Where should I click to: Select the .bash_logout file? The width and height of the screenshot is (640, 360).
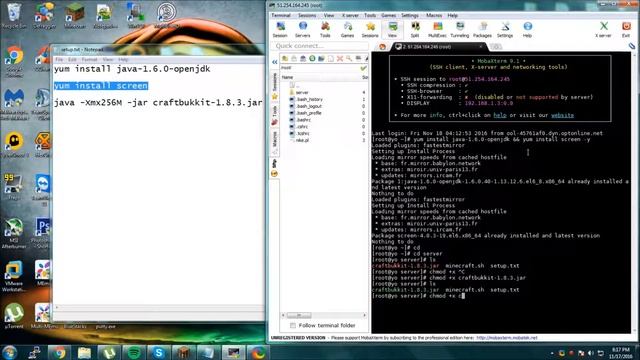coord(309,106)
